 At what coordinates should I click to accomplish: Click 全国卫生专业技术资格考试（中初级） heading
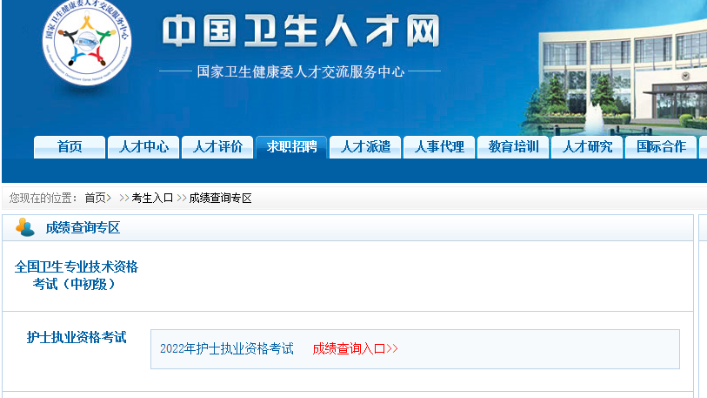click(x=76, y=275)
